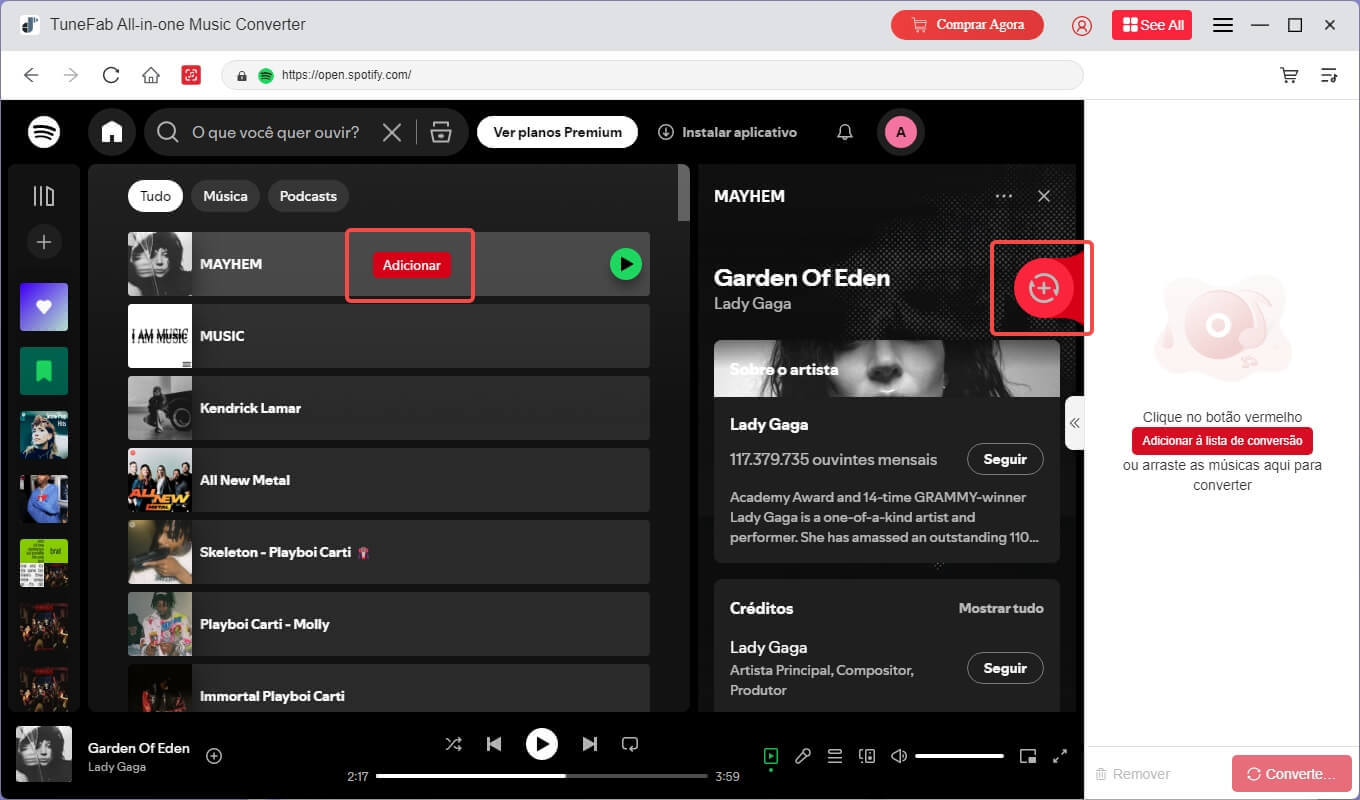Open the user profile avatar A
The image size is (1360, 800).
(x=901, y=132)
